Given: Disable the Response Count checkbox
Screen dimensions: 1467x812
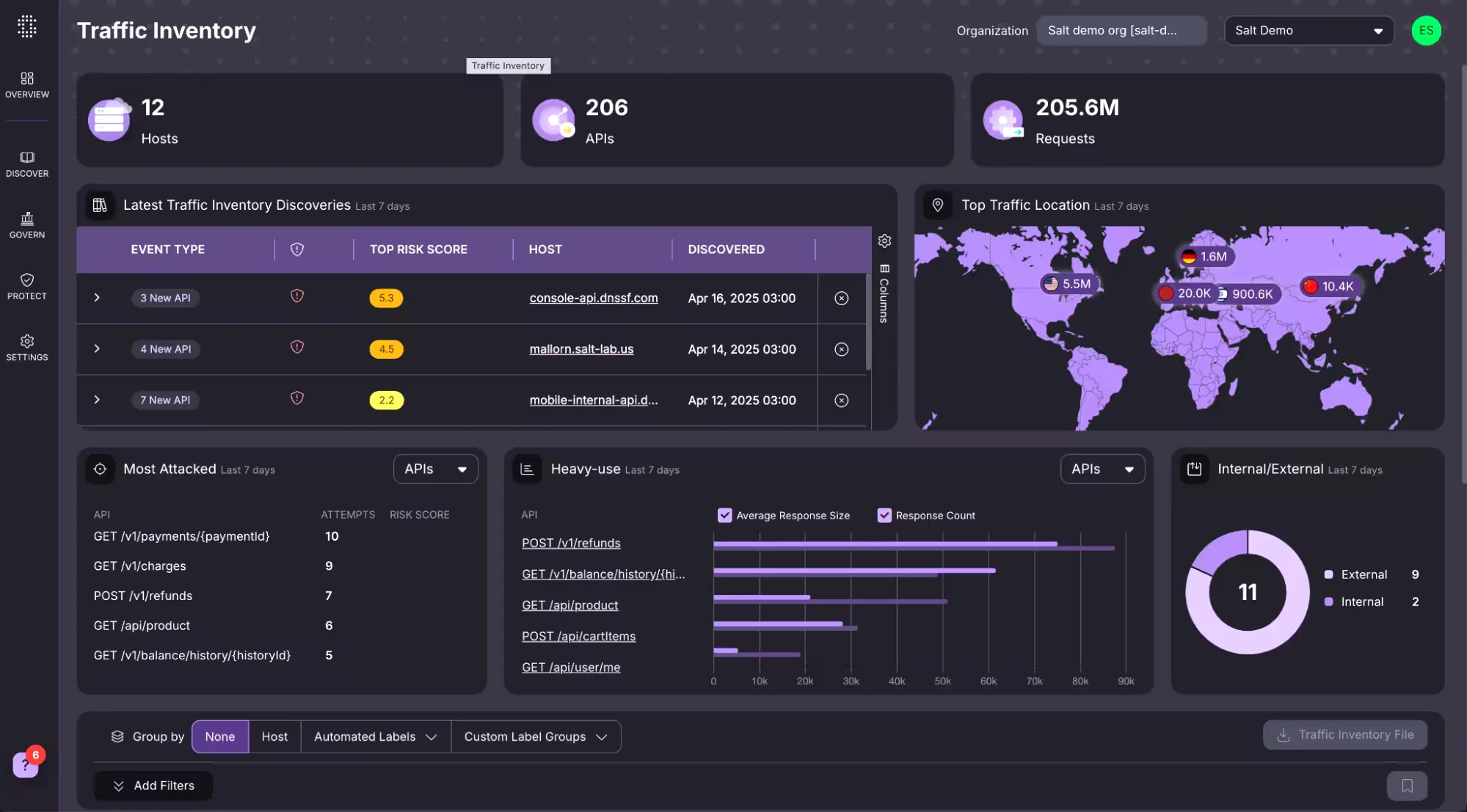Looking at the screenshot, I should click(x=884, y=515).
